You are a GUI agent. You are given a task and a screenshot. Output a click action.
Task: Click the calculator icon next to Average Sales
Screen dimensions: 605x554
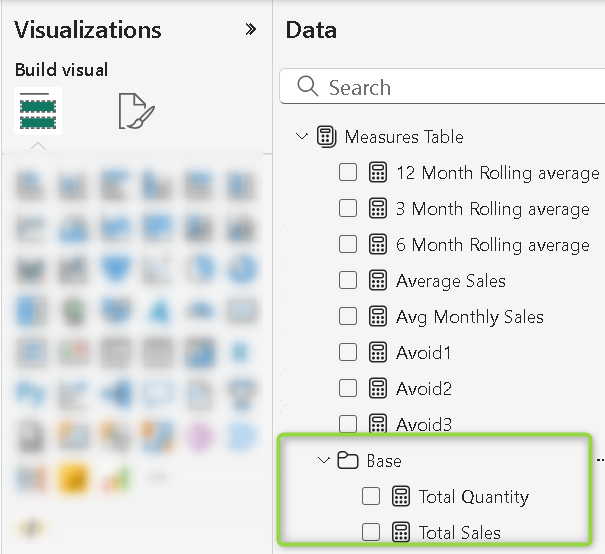(378, 280)
